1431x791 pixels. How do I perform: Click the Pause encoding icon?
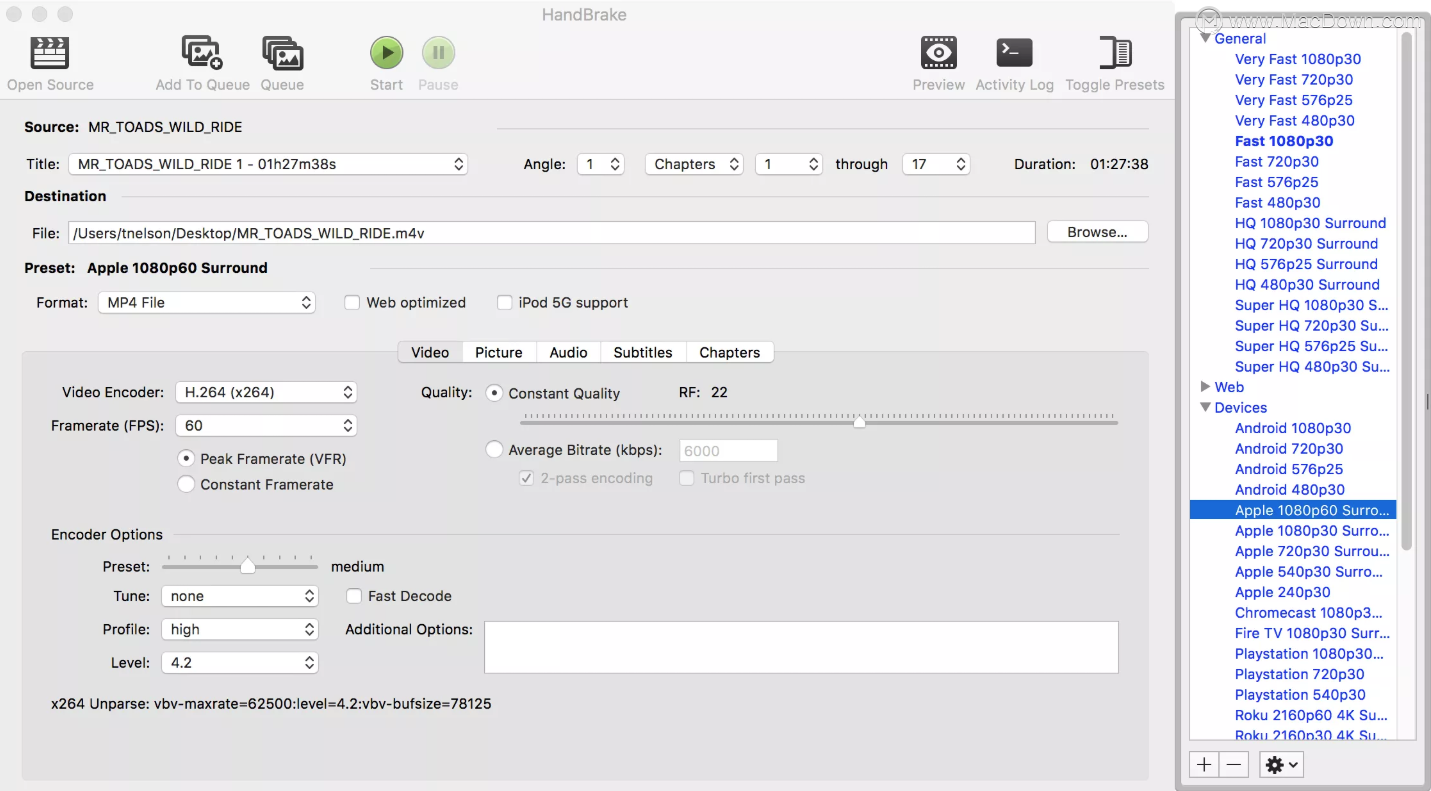438,53
